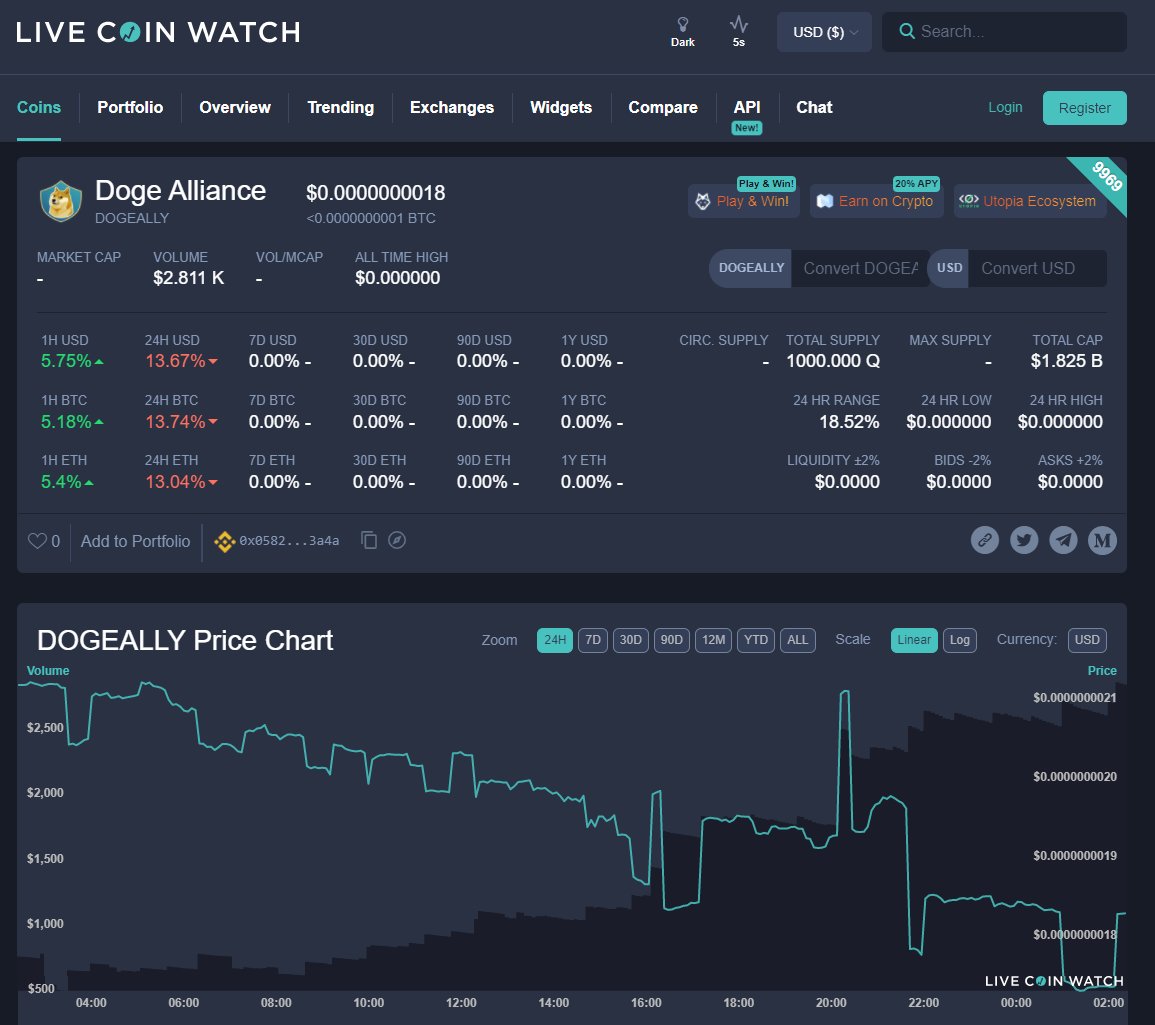This screenshot has width=1155, height=1025.
Task: Set chart zoom to 7D
Action: [593, 640]
